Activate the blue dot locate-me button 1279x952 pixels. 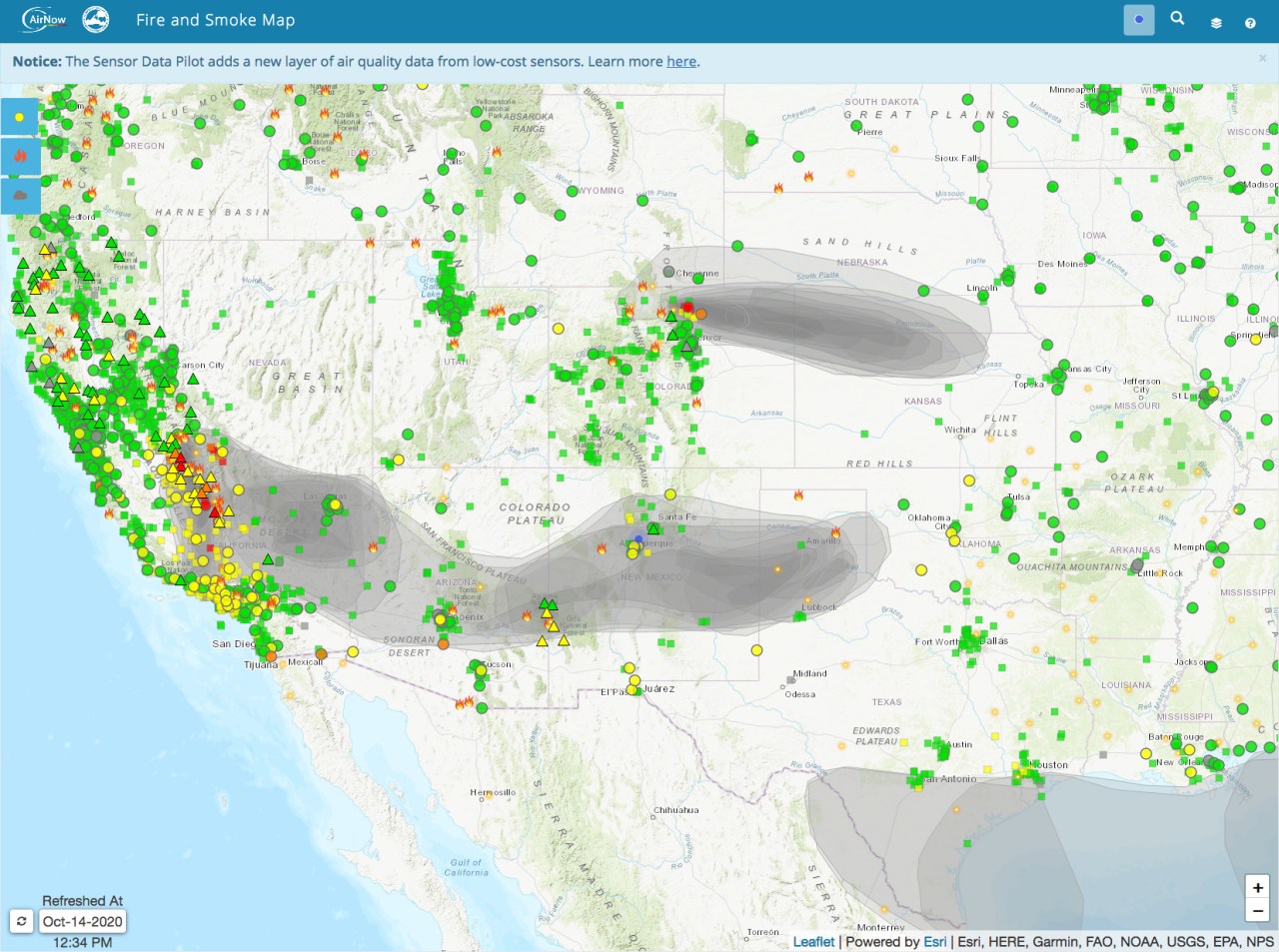pyautogui.click(x=1139, y=20)
